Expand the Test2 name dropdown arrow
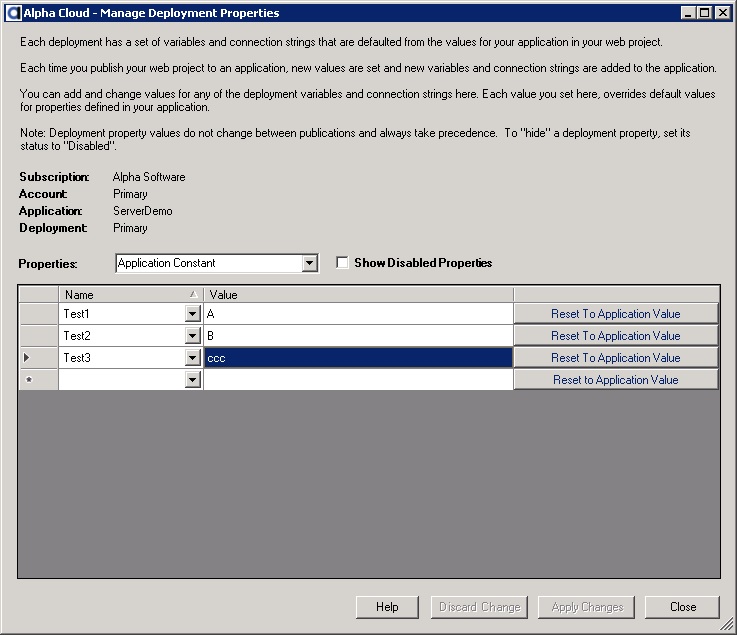 [192, 336]
